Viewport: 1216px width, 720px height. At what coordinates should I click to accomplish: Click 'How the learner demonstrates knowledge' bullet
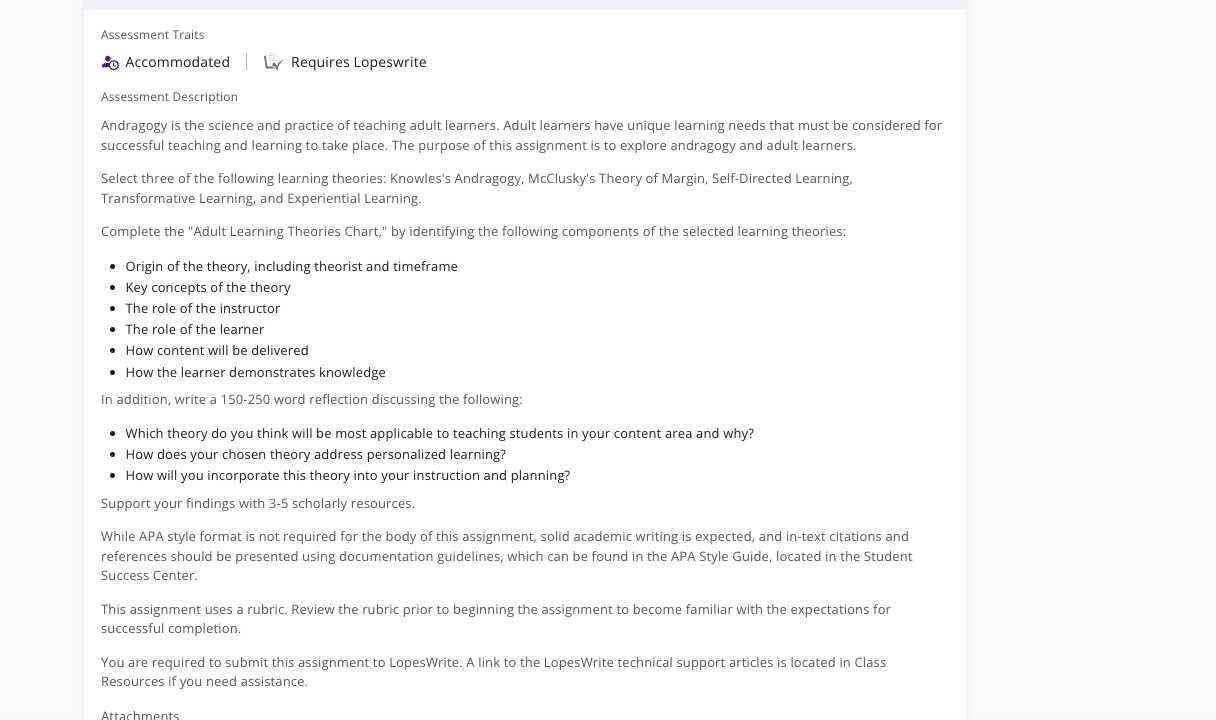coord(255,372)
